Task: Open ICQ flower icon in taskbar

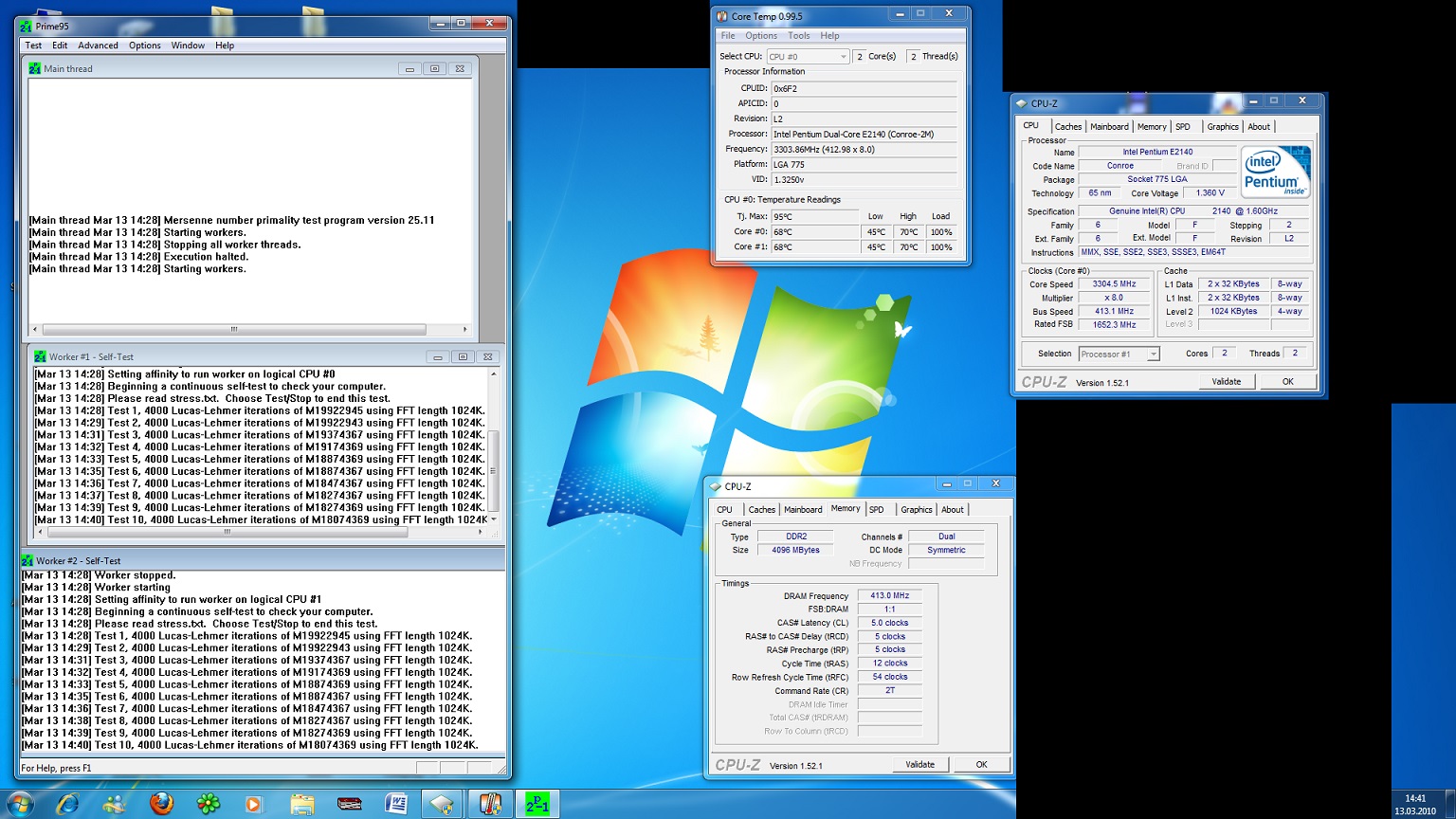Action: (208, 804)
